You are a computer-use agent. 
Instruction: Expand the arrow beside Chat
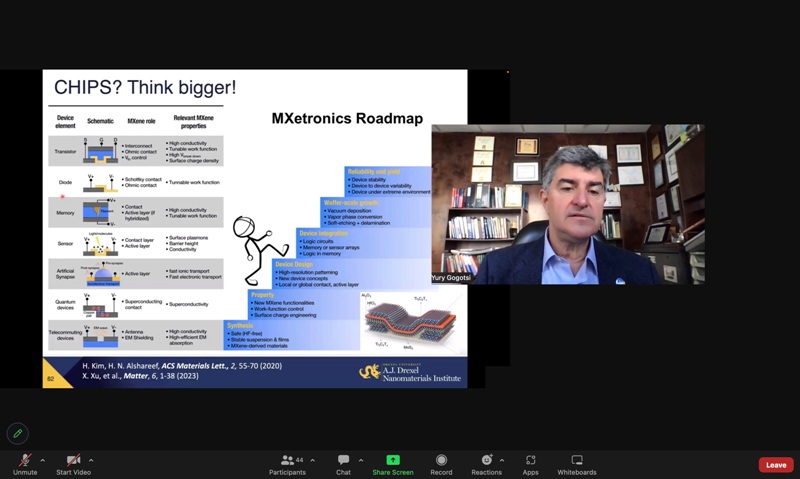361,460
